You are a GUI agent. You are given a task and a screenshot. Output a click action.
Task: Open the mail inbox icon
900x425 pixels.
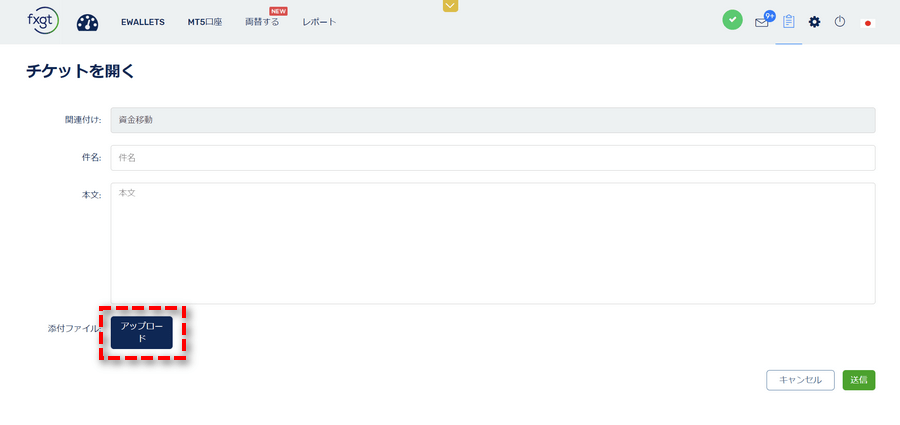761,23
